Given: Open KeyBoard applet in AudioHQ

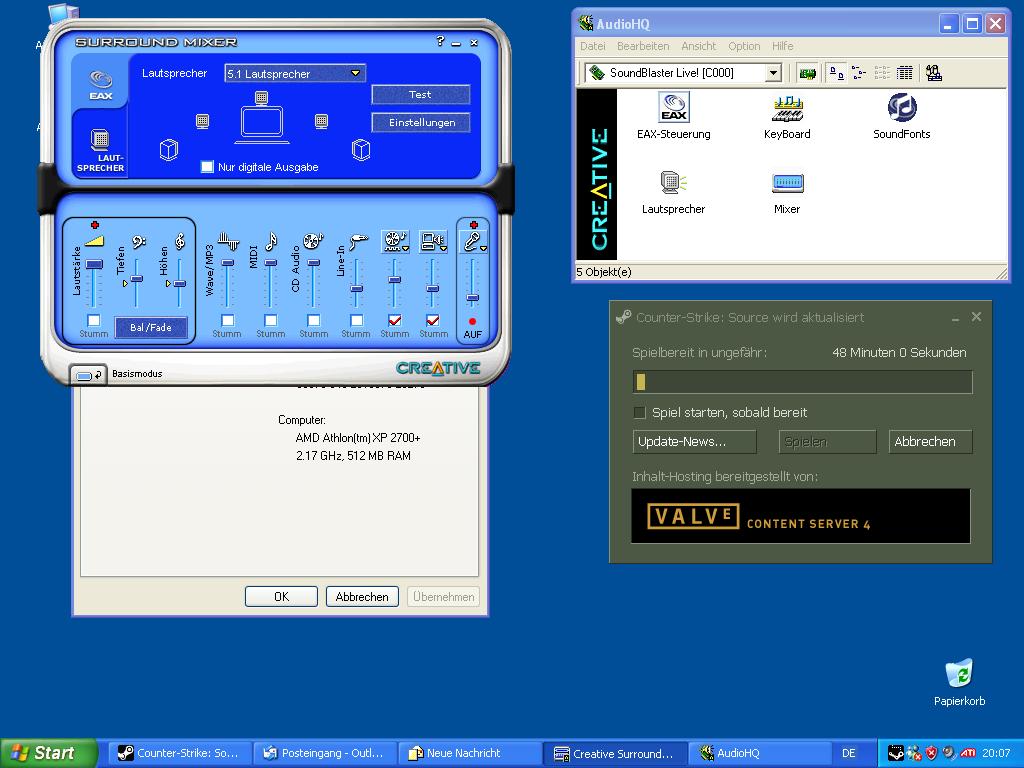Looking at the screenshot, I should point(787,116).
